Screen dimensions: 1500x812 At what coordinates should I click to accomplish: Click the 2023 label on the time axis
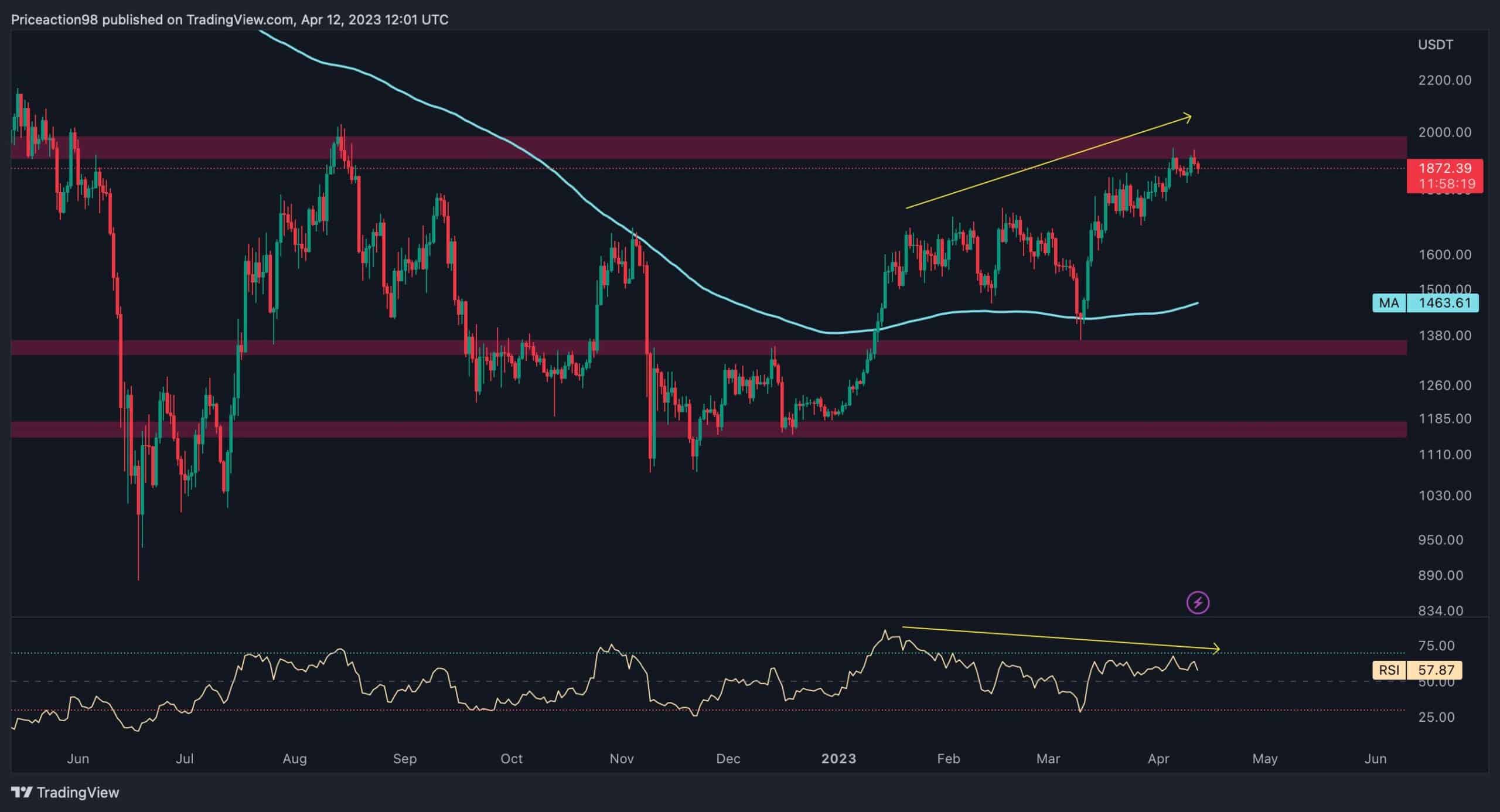837,758
